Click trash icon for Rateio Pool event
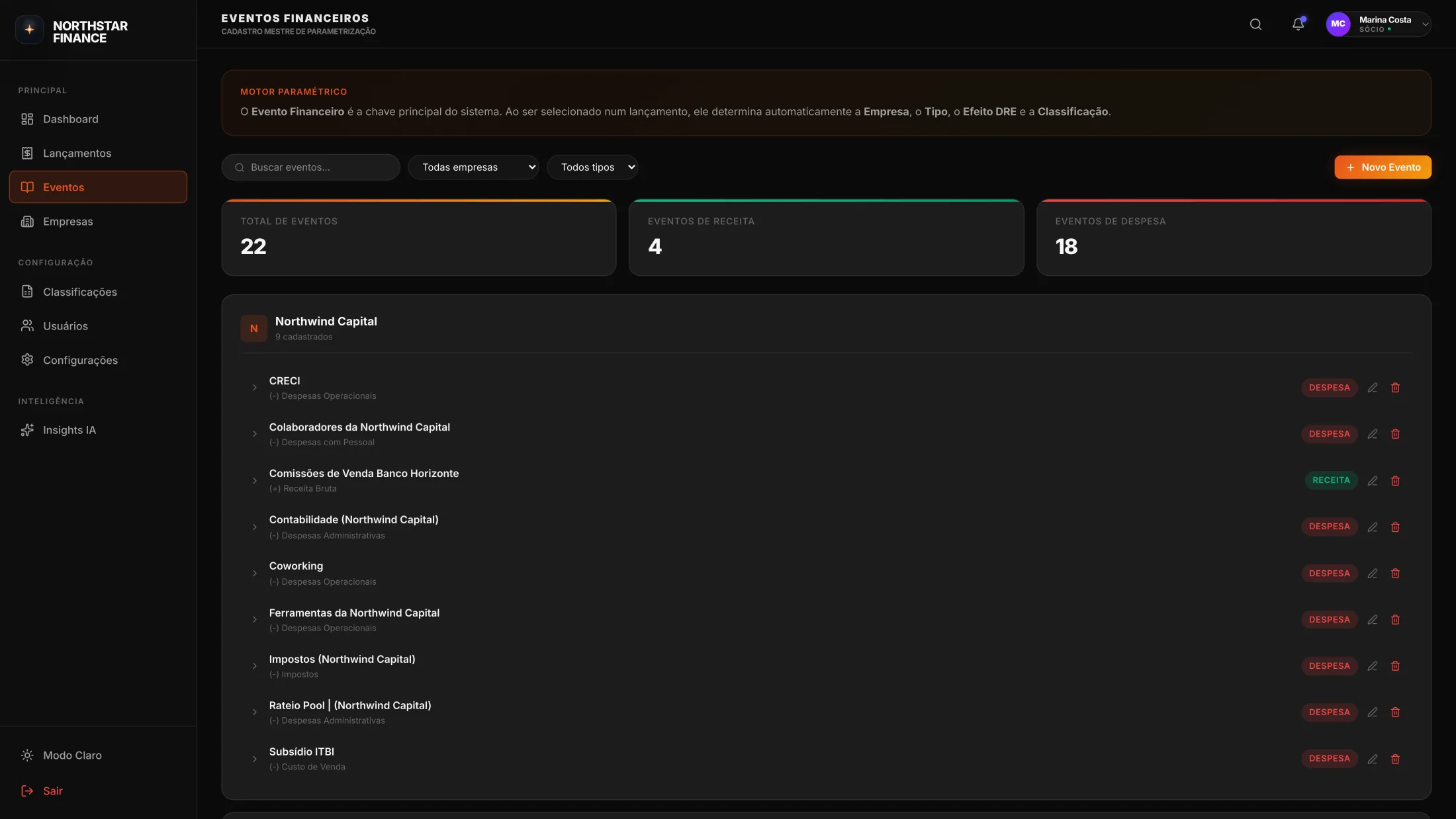This screenshot has width=1456, height=819. pyautogui.click(x=1395, y=712)
